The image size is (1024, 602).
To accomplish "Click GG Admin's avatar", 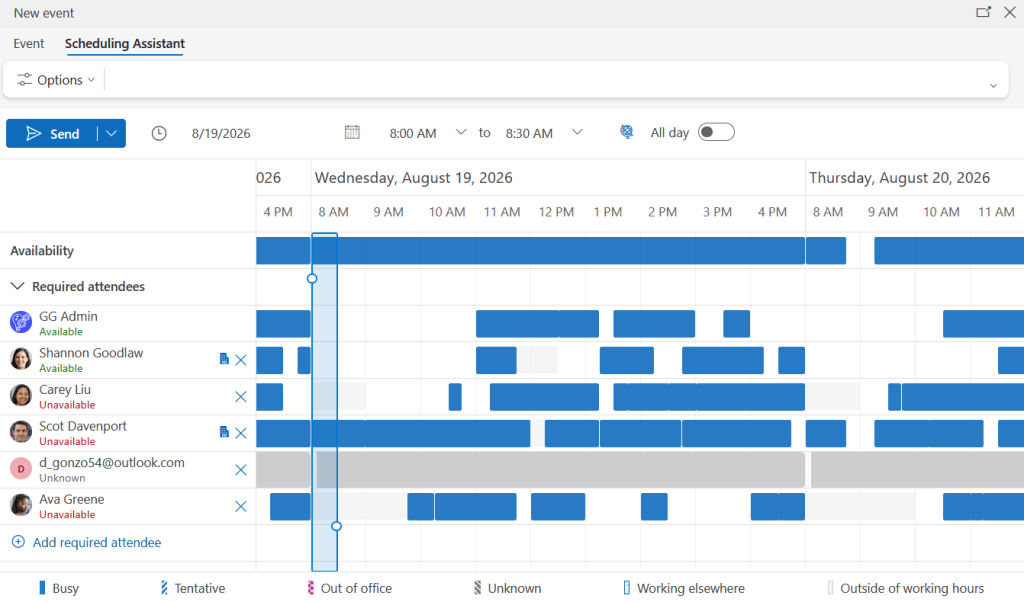I will point(21,322).
